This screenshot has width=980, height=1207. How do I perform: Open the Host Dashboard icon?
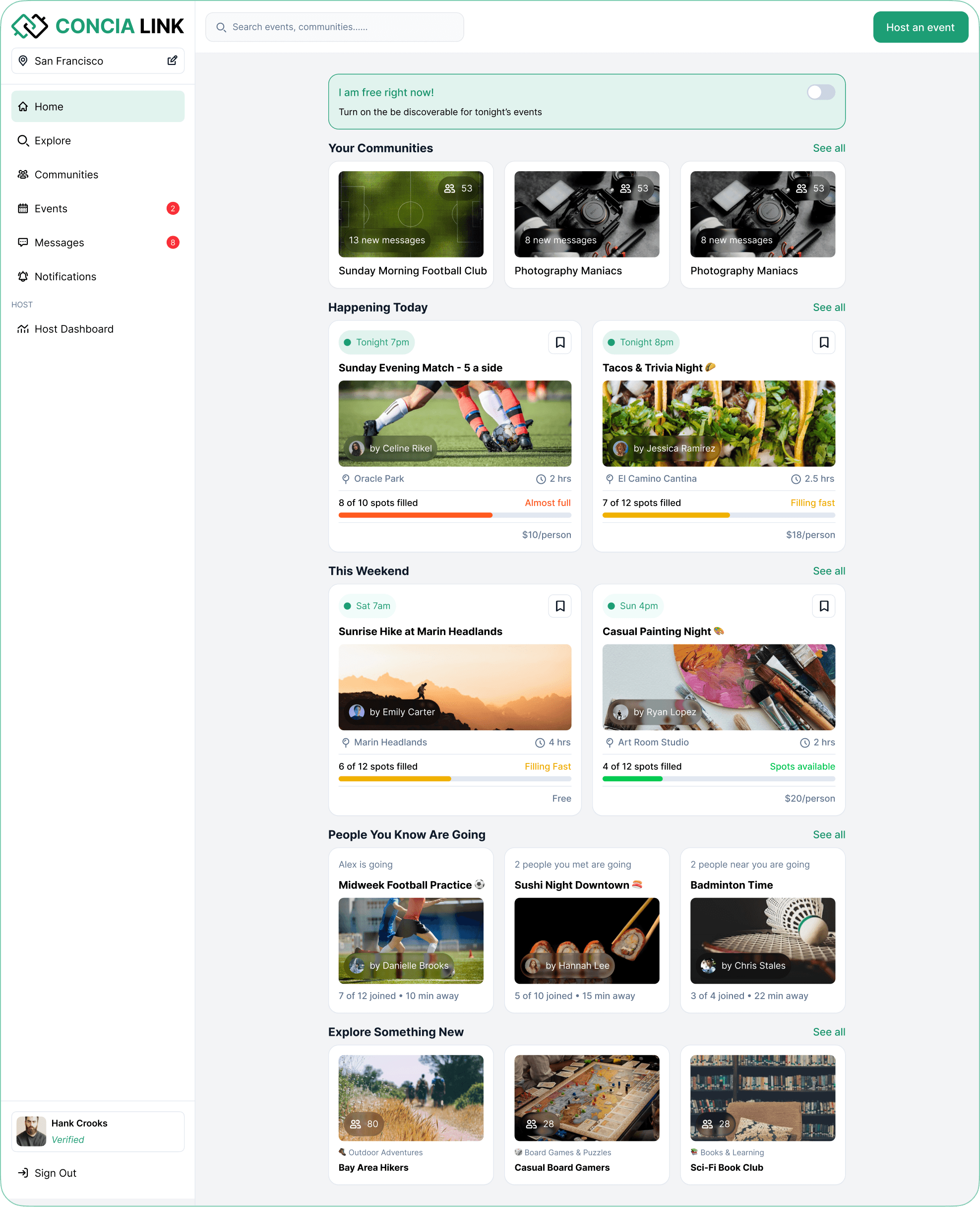point(23,328)
